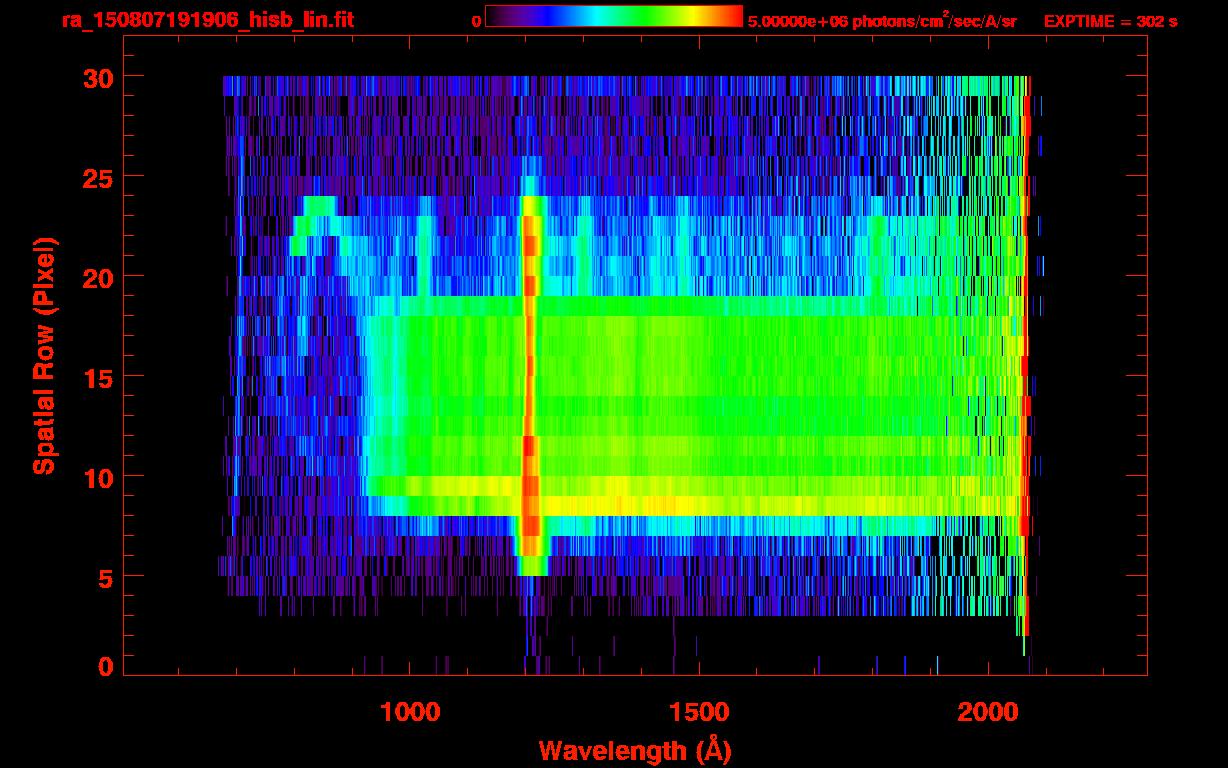
Task: Click the 1500 tick label on wavelength axis
Action: tap(698, 711)
